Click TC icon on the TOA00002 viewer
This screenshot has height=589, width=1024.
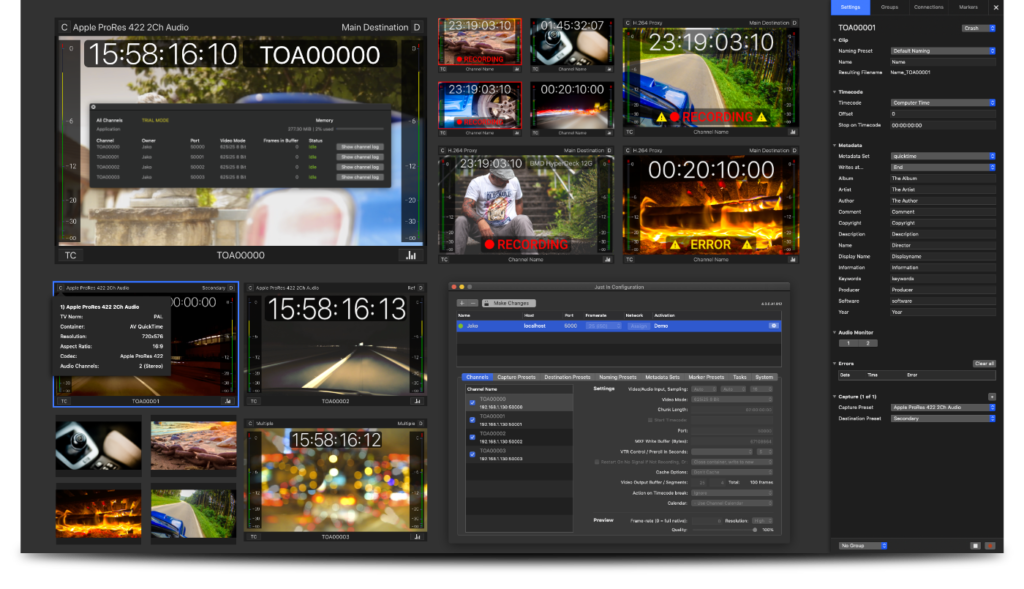click(x=254, y=401)
